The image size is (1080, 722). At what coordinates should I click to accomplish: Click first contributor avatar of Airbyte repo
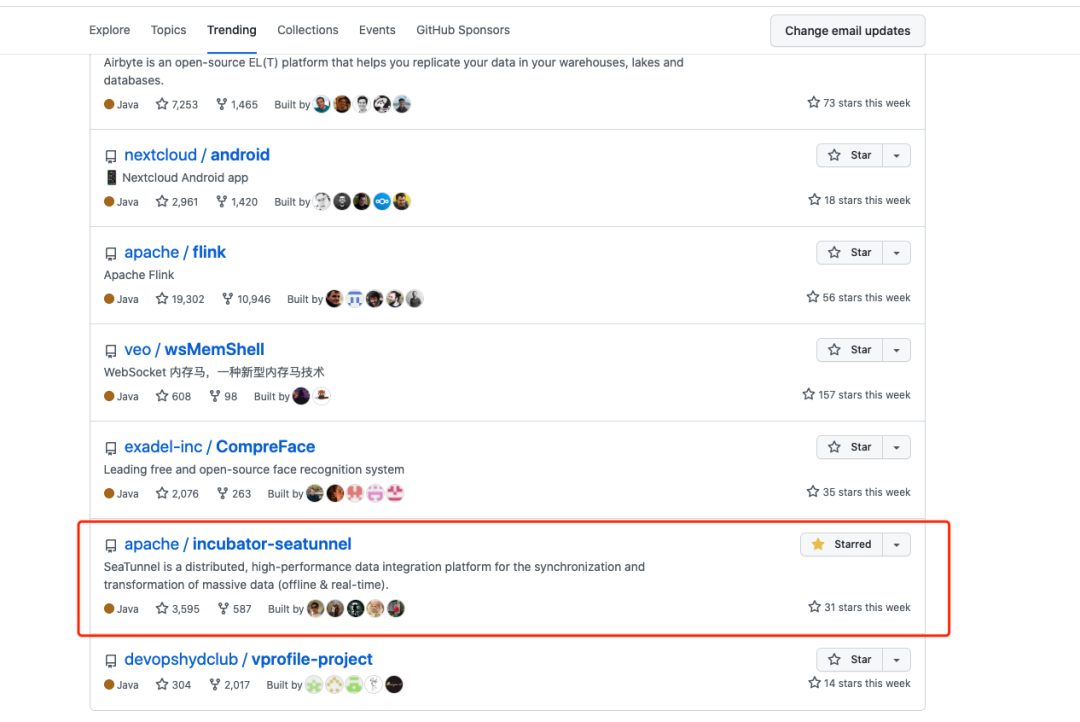point(322,104)
